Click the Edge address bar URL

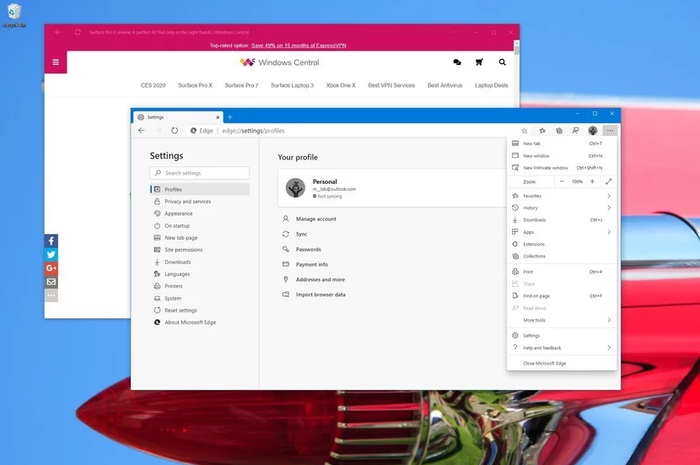click(x=253, y=131)
